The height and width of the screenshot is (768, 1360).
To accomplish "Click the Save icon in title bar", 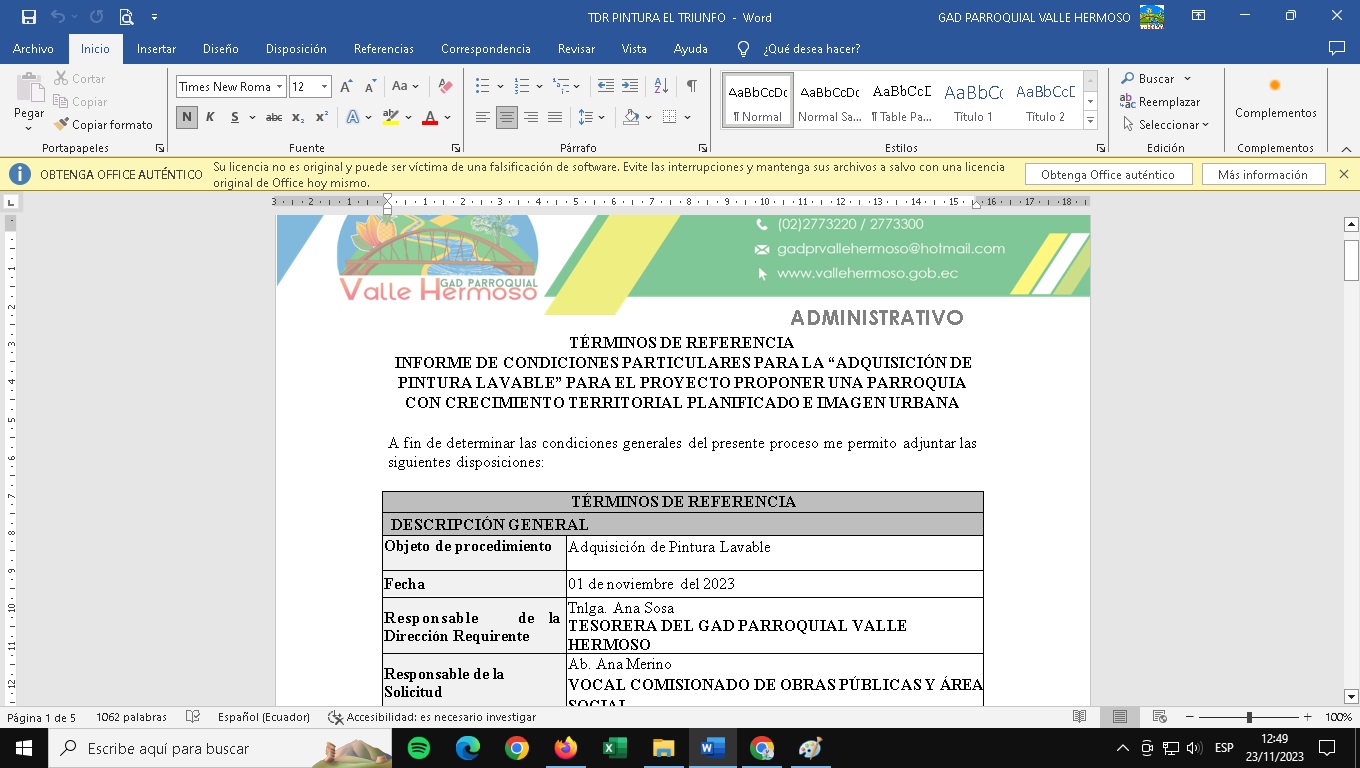I will [29, 17].
